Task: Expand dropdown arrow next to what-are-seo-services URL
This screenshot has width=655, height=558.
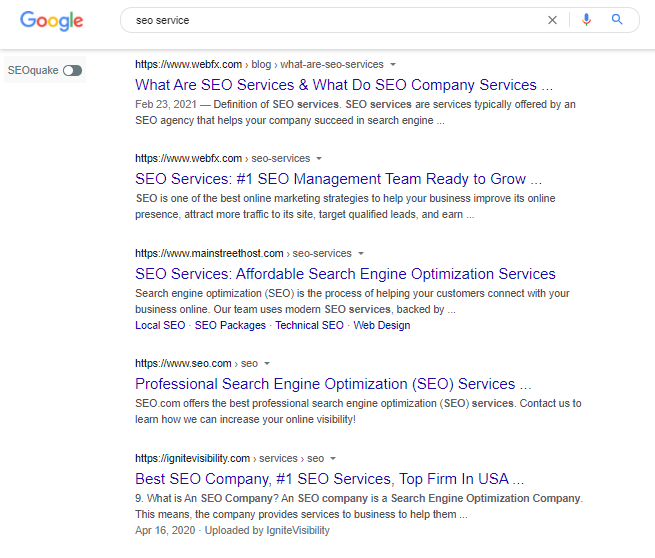Action: coord(393,65)
